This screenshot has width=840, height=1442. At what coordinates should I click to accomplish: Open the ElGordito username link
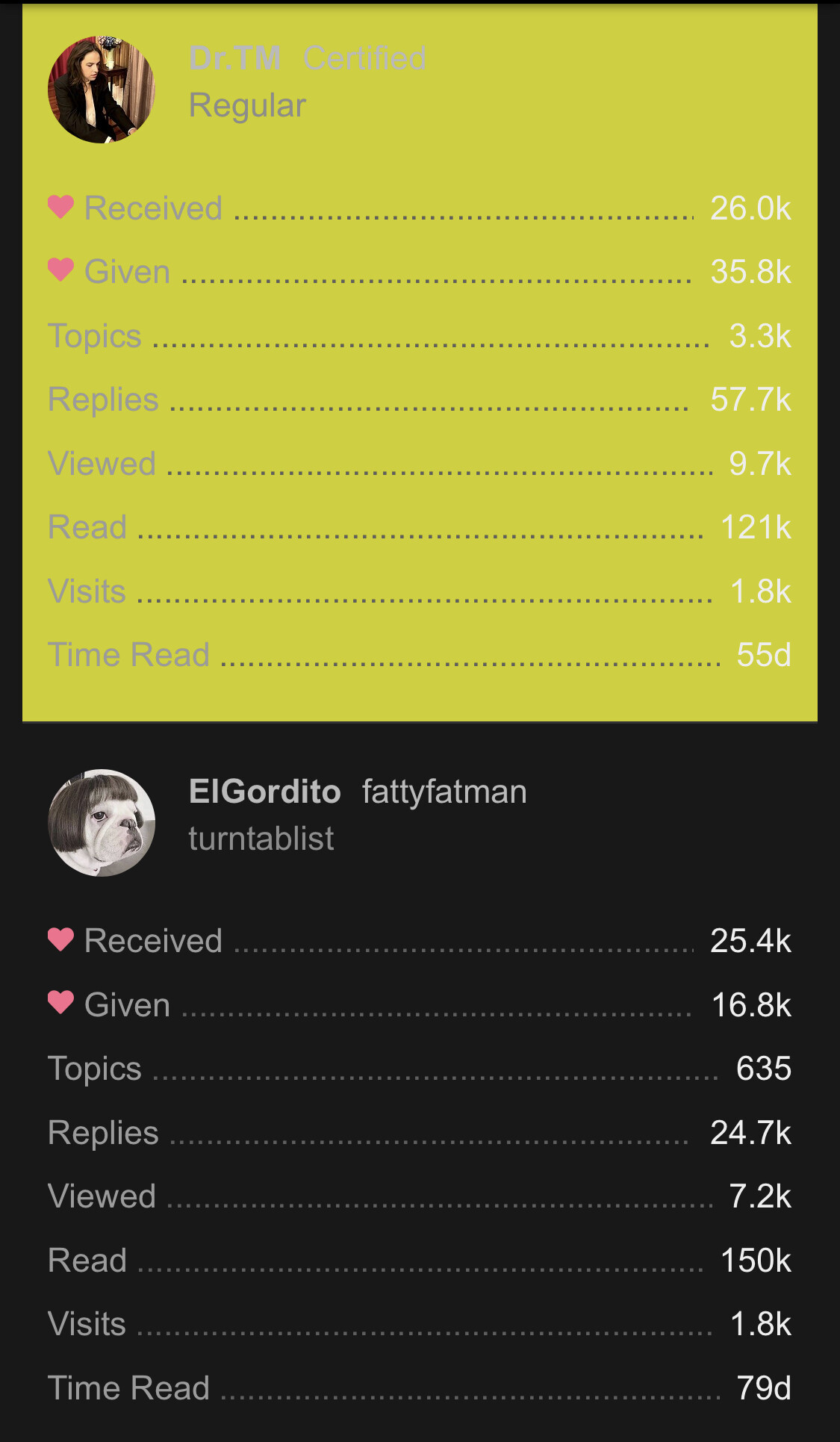click(264, 792)
